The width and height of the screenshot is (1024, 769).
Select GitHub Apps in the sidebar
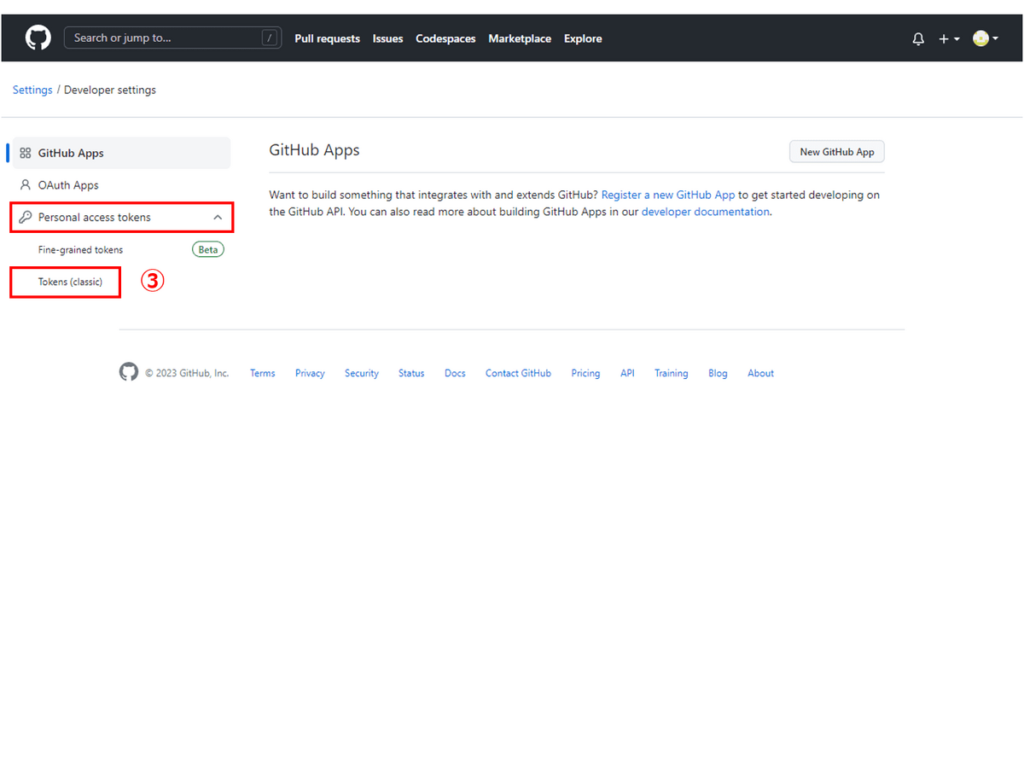pyautogui.click(x=121, y=153)
